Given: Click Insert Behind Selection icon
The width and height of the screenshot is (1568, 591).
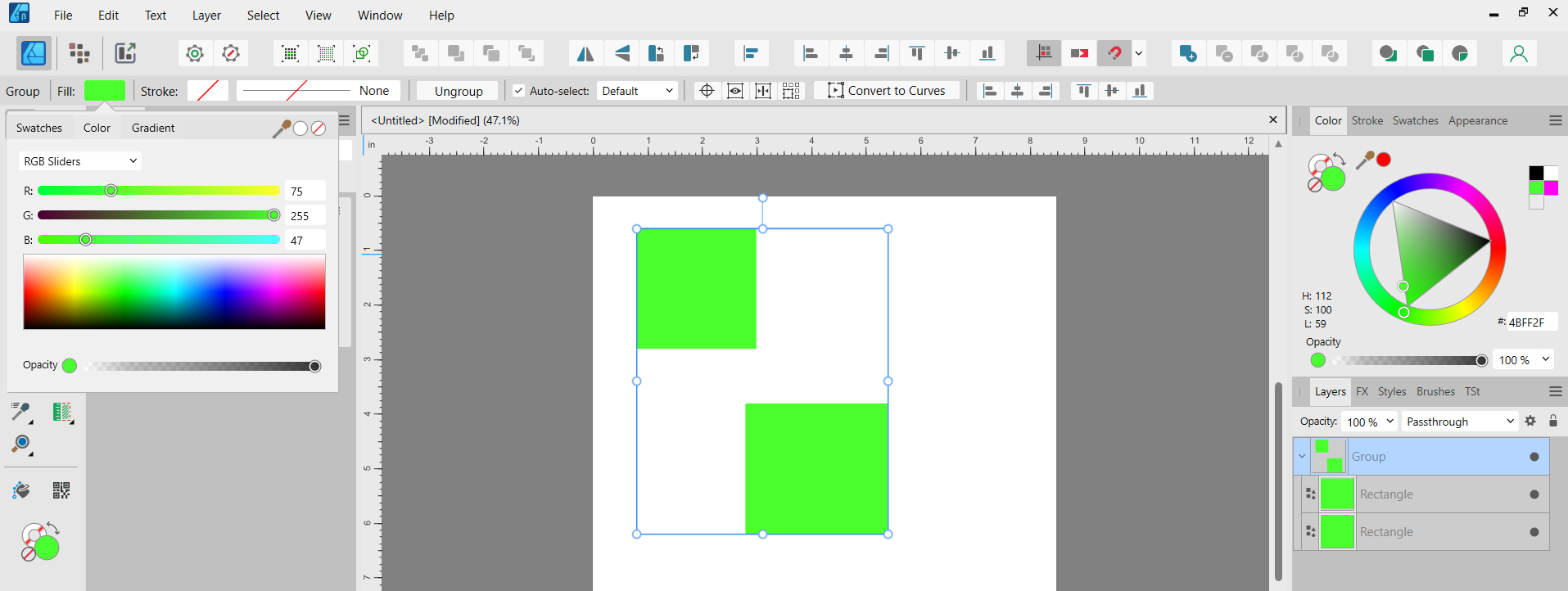Looking at the screenshot, I should click(1388, 53).
